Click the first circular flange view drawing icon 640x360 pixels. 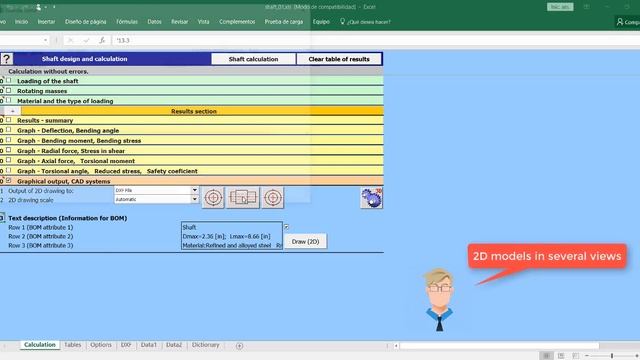click(213, 198)
